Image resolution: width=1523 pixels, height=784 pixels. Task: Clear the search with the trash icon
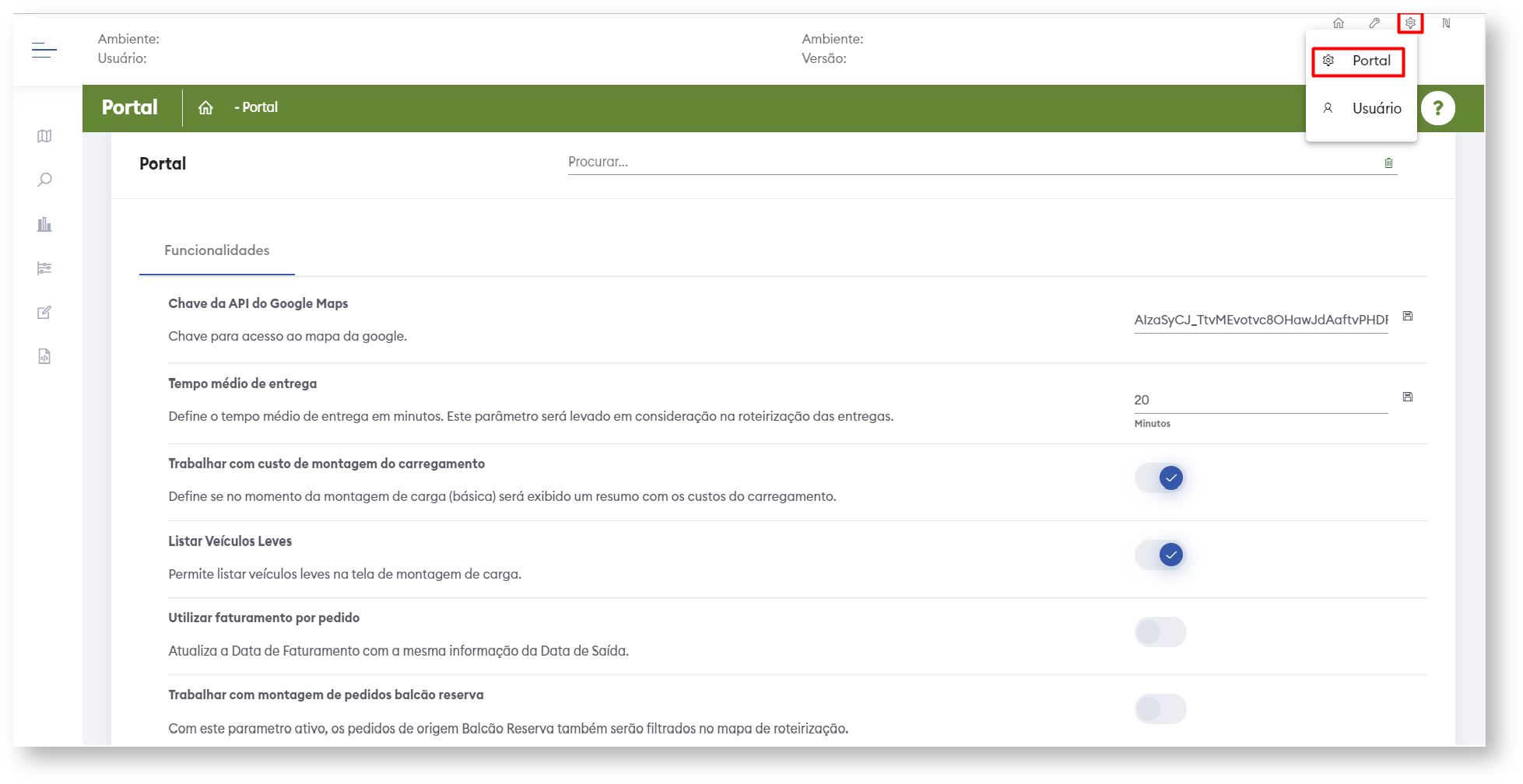(x=1388, y=163)
